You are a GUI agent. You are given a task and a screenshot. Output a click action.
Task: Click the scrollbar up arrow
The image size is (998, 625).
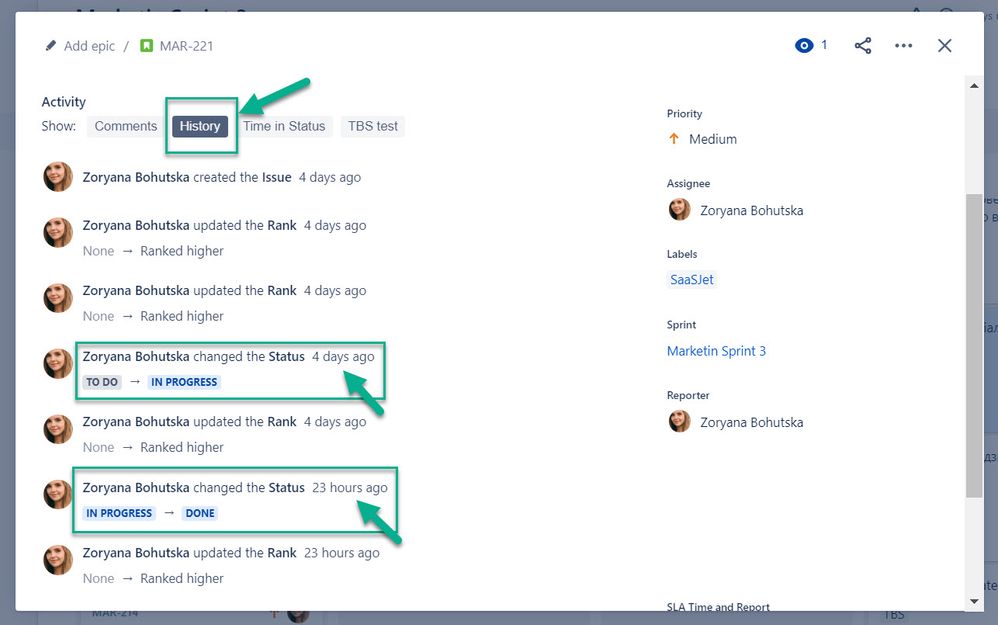pos(974,85)
